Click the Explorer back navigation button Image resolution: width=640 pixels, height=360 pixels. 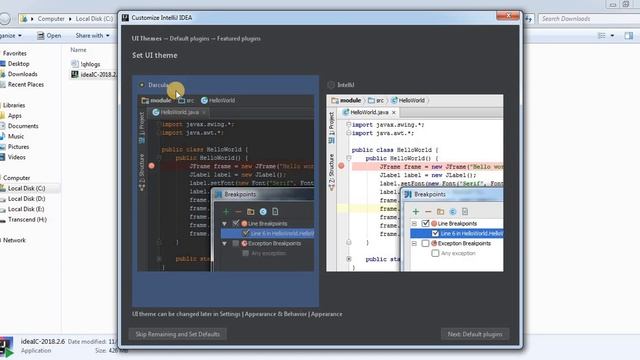[x=4, y=19]
